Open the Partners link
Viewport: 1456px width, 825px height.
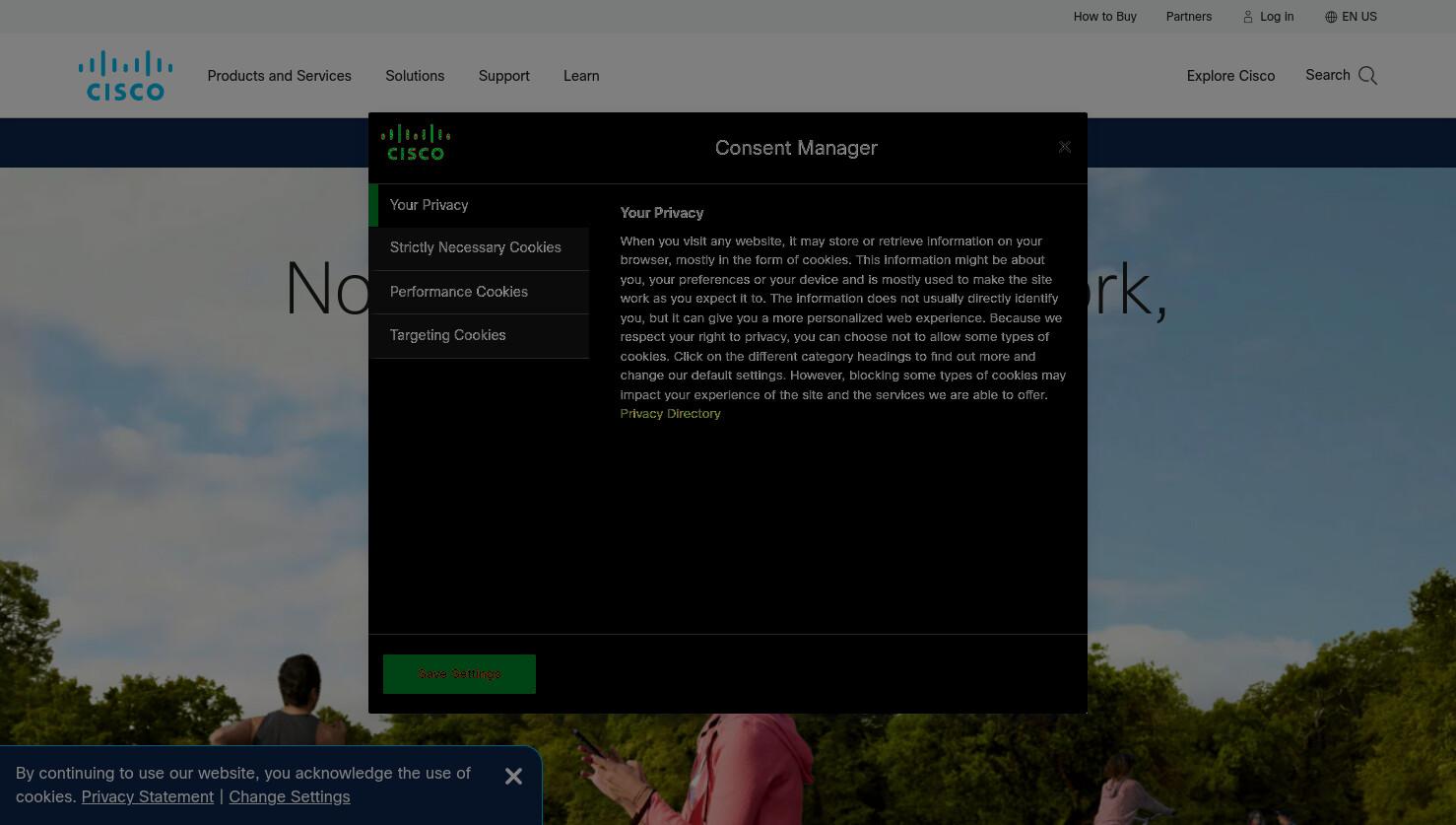(1189, 17)
